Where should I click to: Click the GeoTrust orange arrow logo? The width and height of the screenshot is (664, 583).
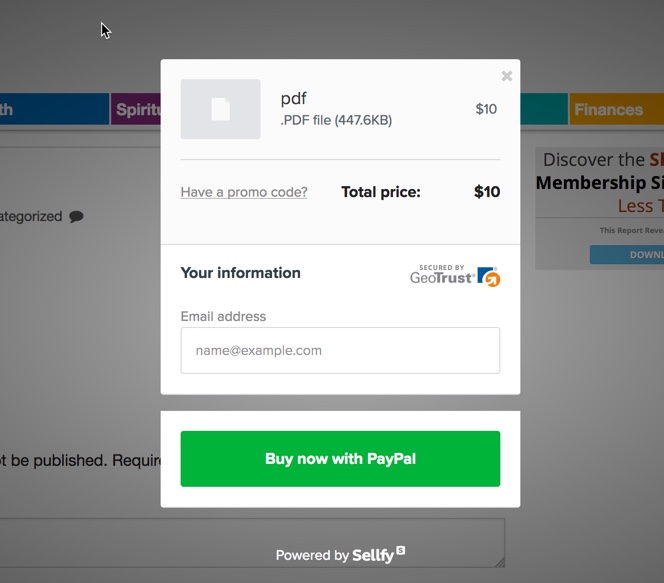click(x=489, y=277)
